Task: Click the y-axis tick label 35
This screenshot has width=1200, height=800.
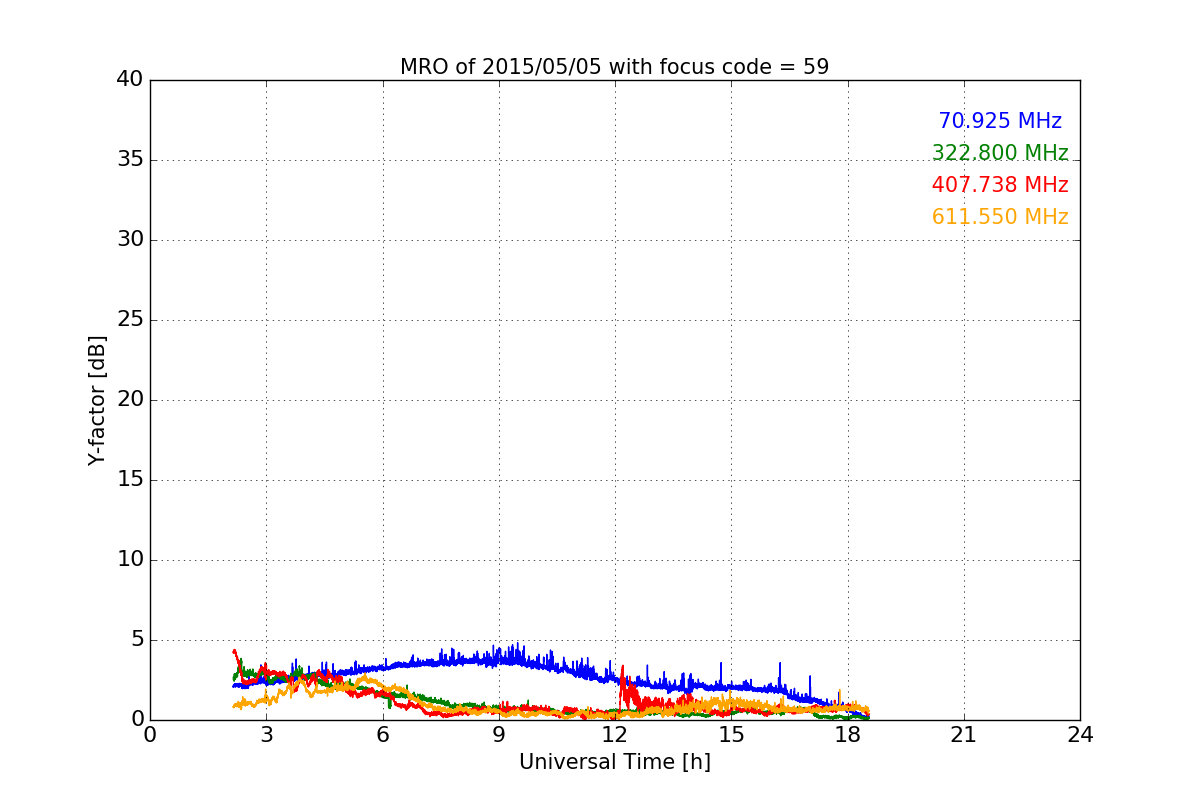Action: pyautogui.click(x=130, y=160)
